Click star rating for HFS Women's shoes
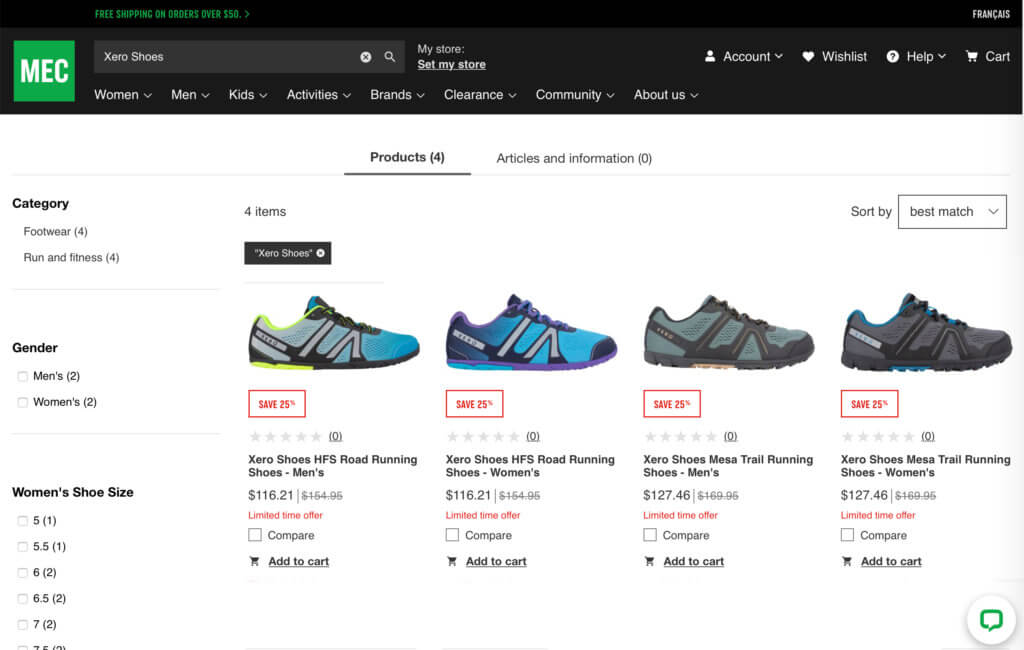 (x=483, y=436)
